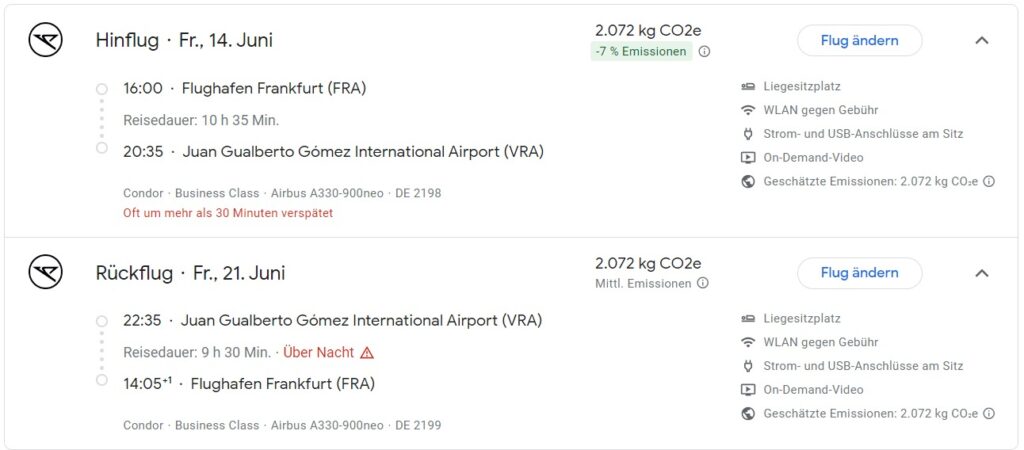The height and width of the screenshot is (450, 1024).
Task: Click the delay warning text in red
Action: pos(228,213)
